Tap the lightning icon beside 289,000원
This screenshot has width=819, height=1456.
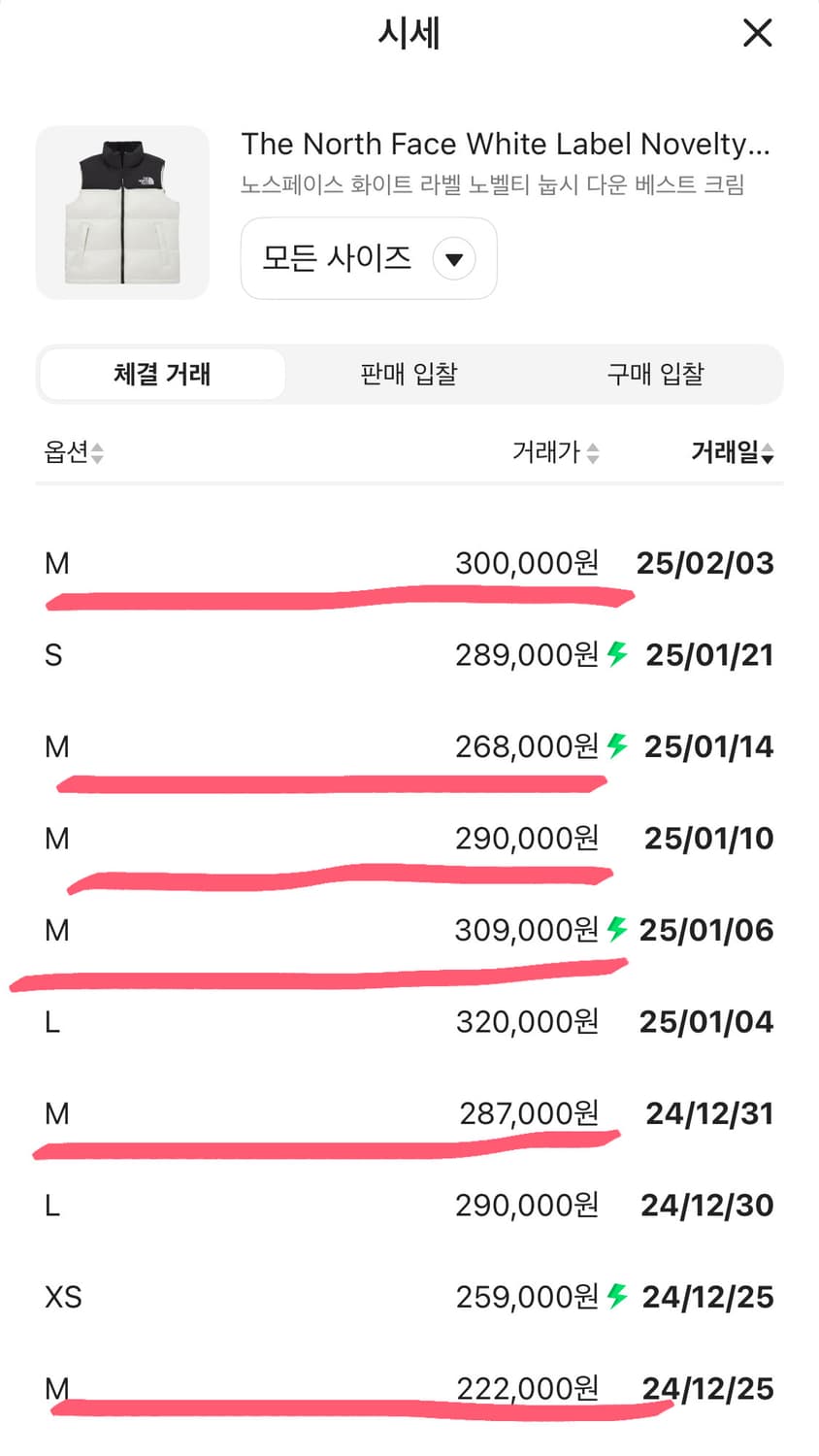tap(617, 654)
